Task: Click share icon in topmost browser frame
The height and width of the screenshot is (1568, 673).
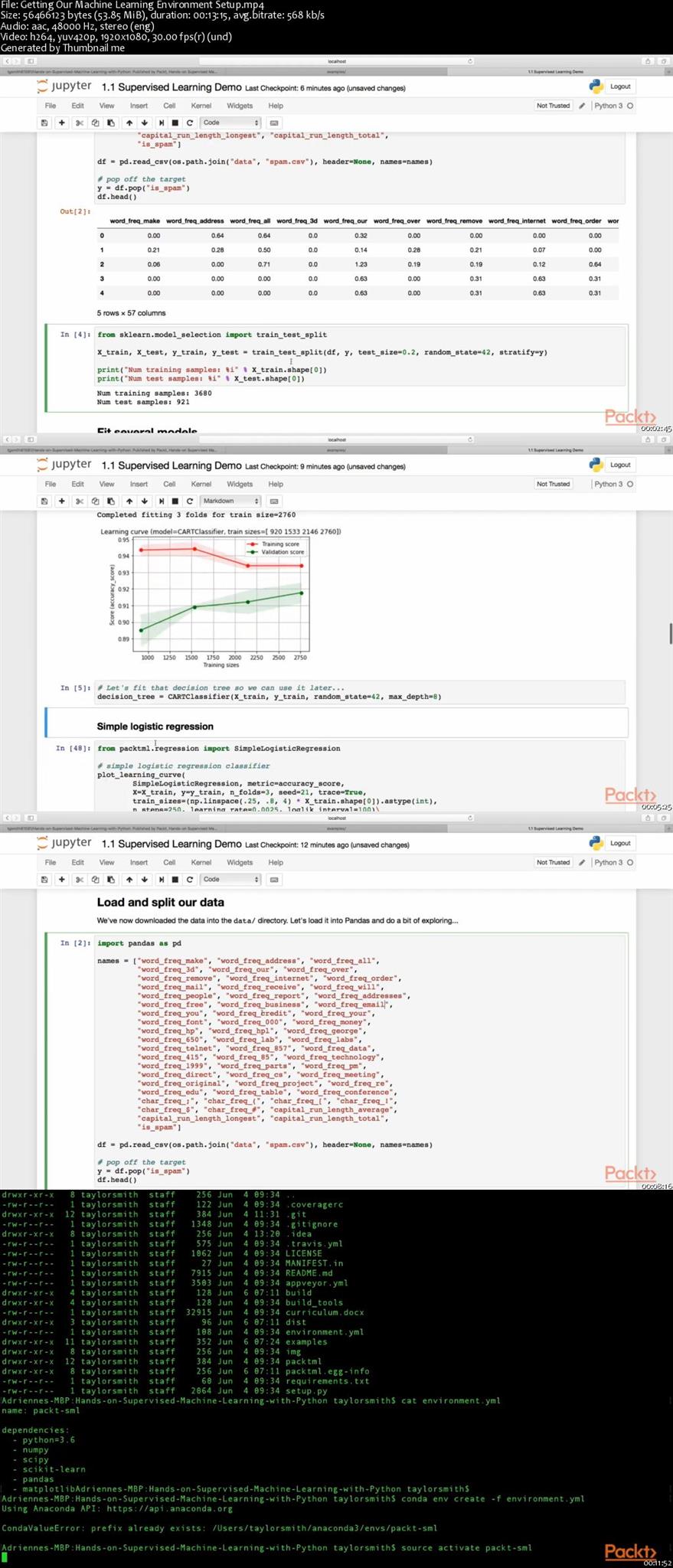Action: (648, 61)
